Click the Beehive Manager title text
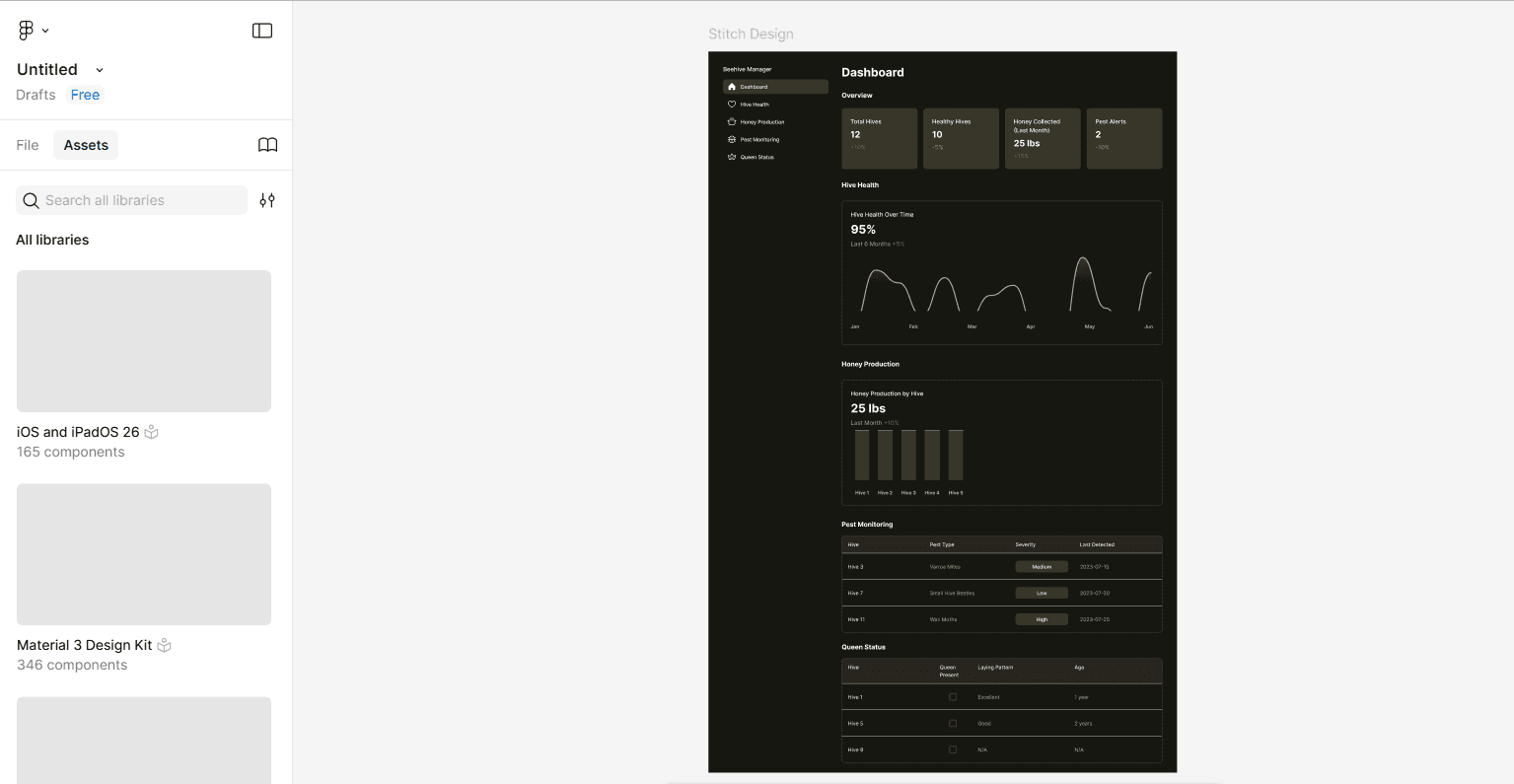This screenshot has height=784, width=1514. [x=748, y=69]
